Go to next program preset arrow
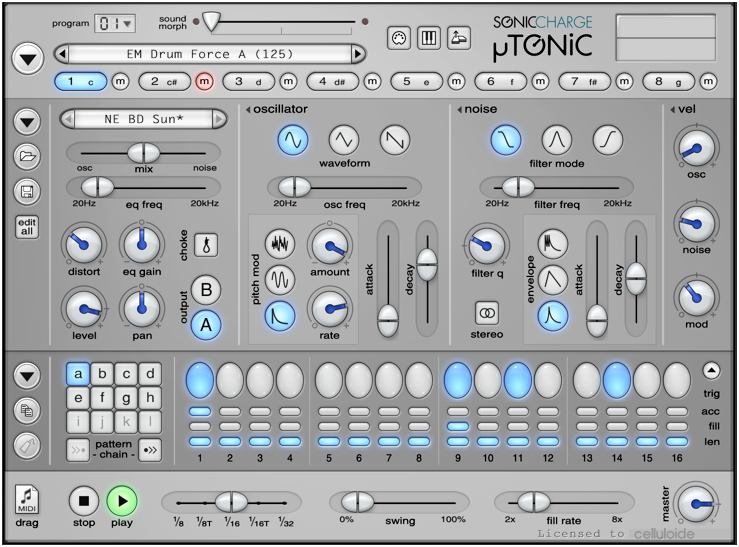This screenshot has width=739, height=547. coord(358,54)
